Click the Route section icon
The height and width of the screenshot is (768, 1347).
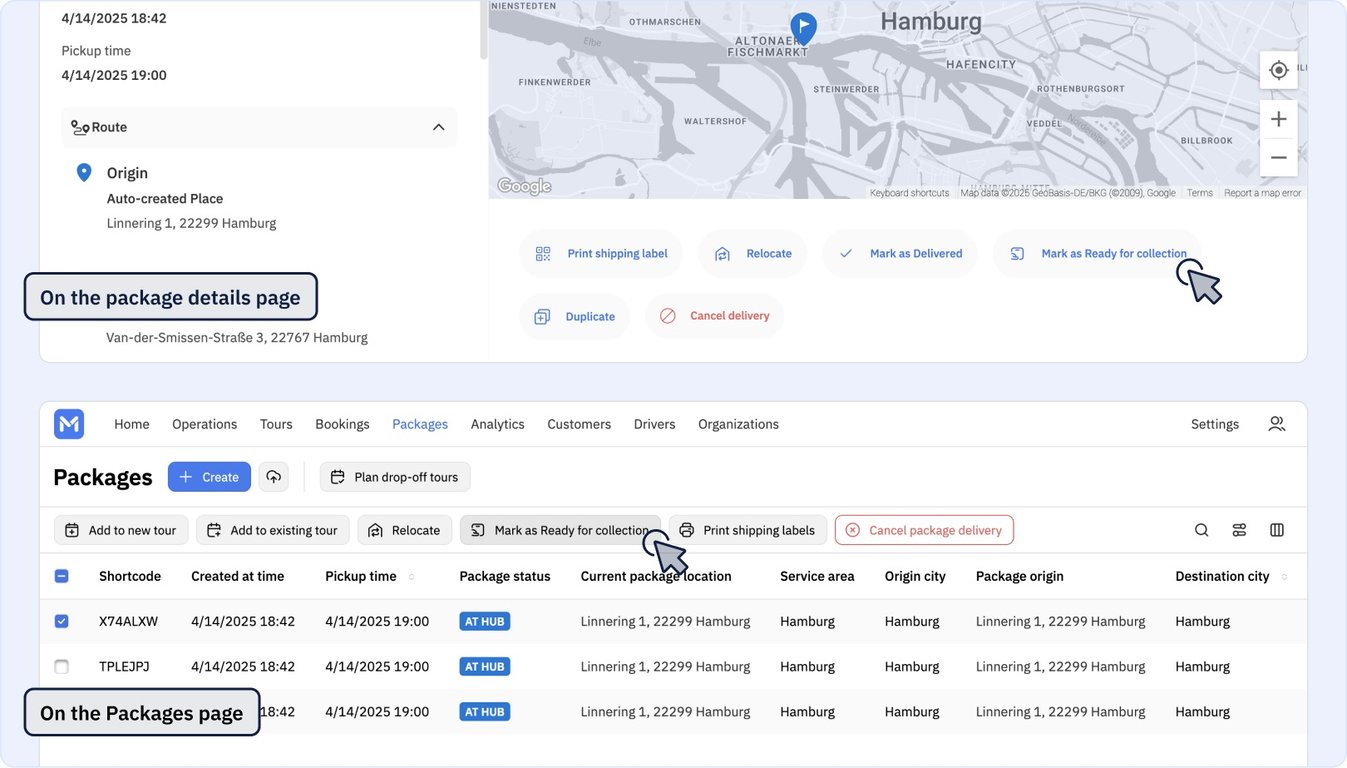click(x=80, y=127)
